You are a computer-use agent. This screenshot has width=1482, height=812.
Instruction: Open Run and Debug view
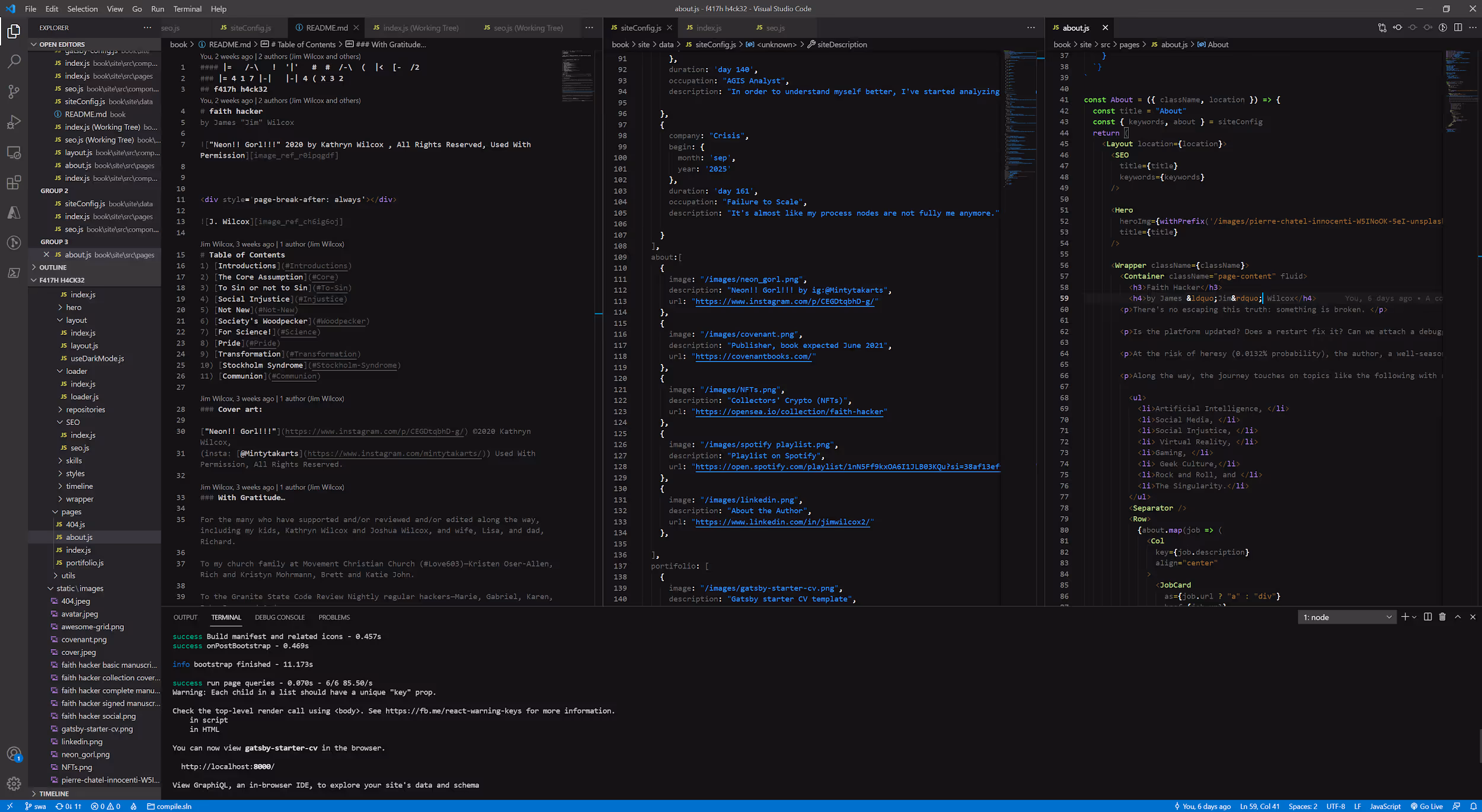14,122
